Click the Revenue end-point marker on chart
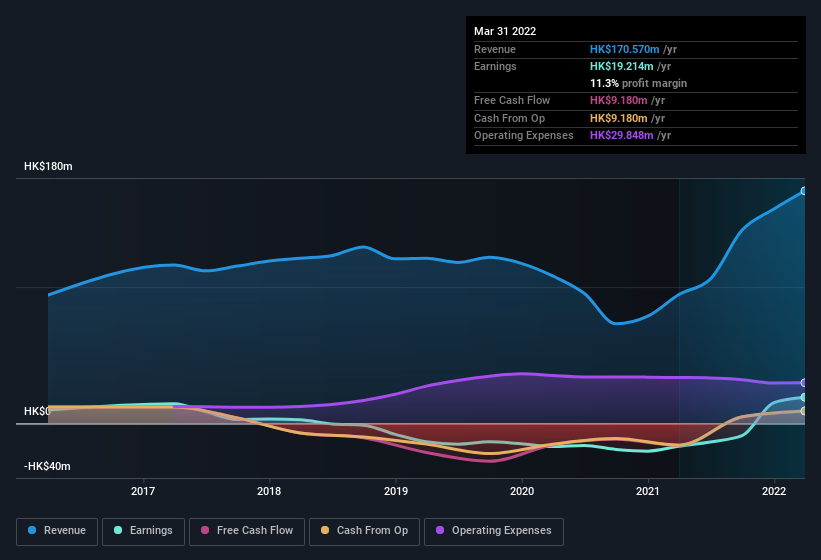Viewport: 821px width, 560px height. tap(803, 191)
